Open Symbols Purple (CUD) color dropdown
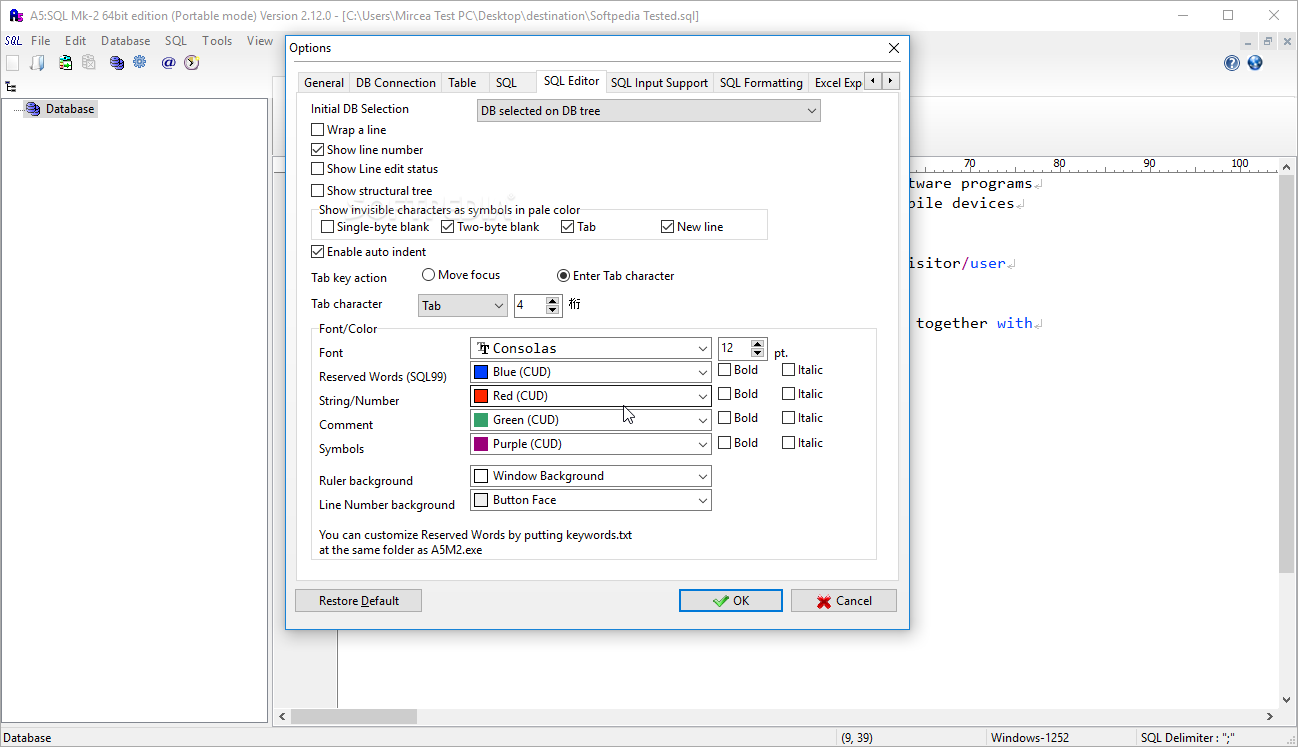Image resolution: width=1298 pixels, height=747 pixels. click(591, 444)
